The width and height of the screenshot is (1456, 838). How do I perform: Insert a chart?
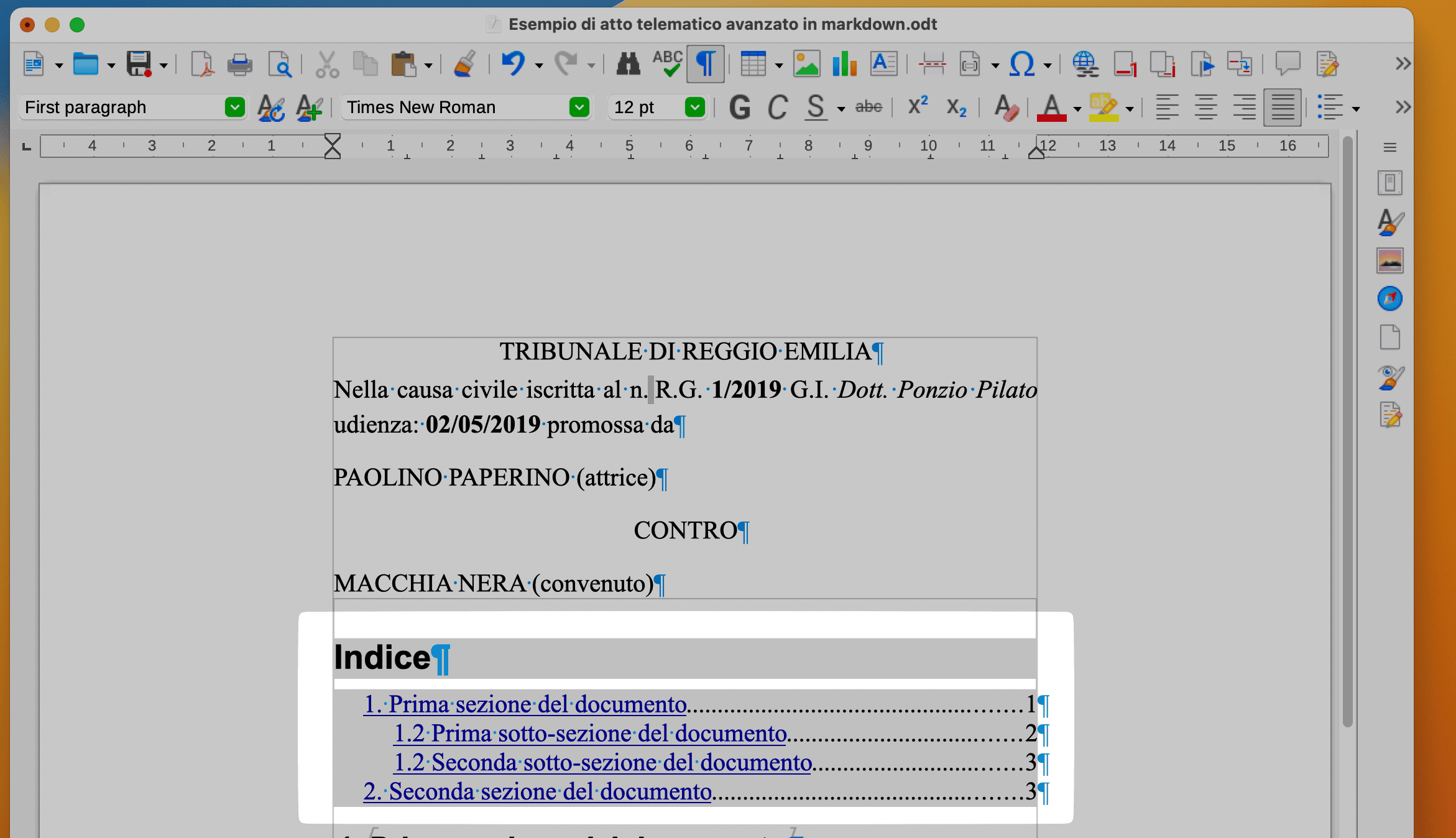tap(845, 64)
